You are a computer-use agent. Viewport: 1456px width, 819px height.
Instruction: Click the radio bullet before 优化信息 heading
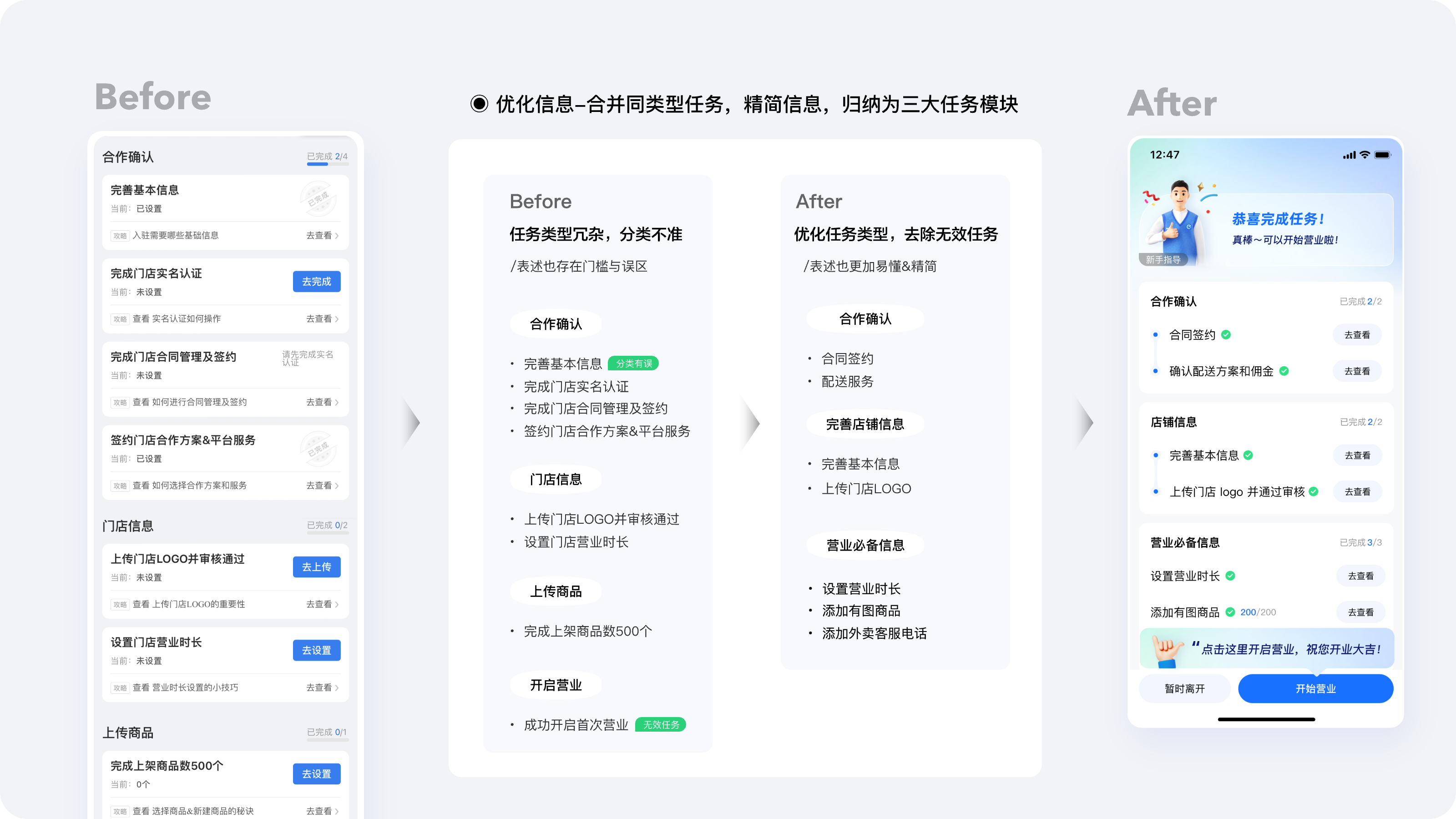pyautogui.click(x=479, y=103)
